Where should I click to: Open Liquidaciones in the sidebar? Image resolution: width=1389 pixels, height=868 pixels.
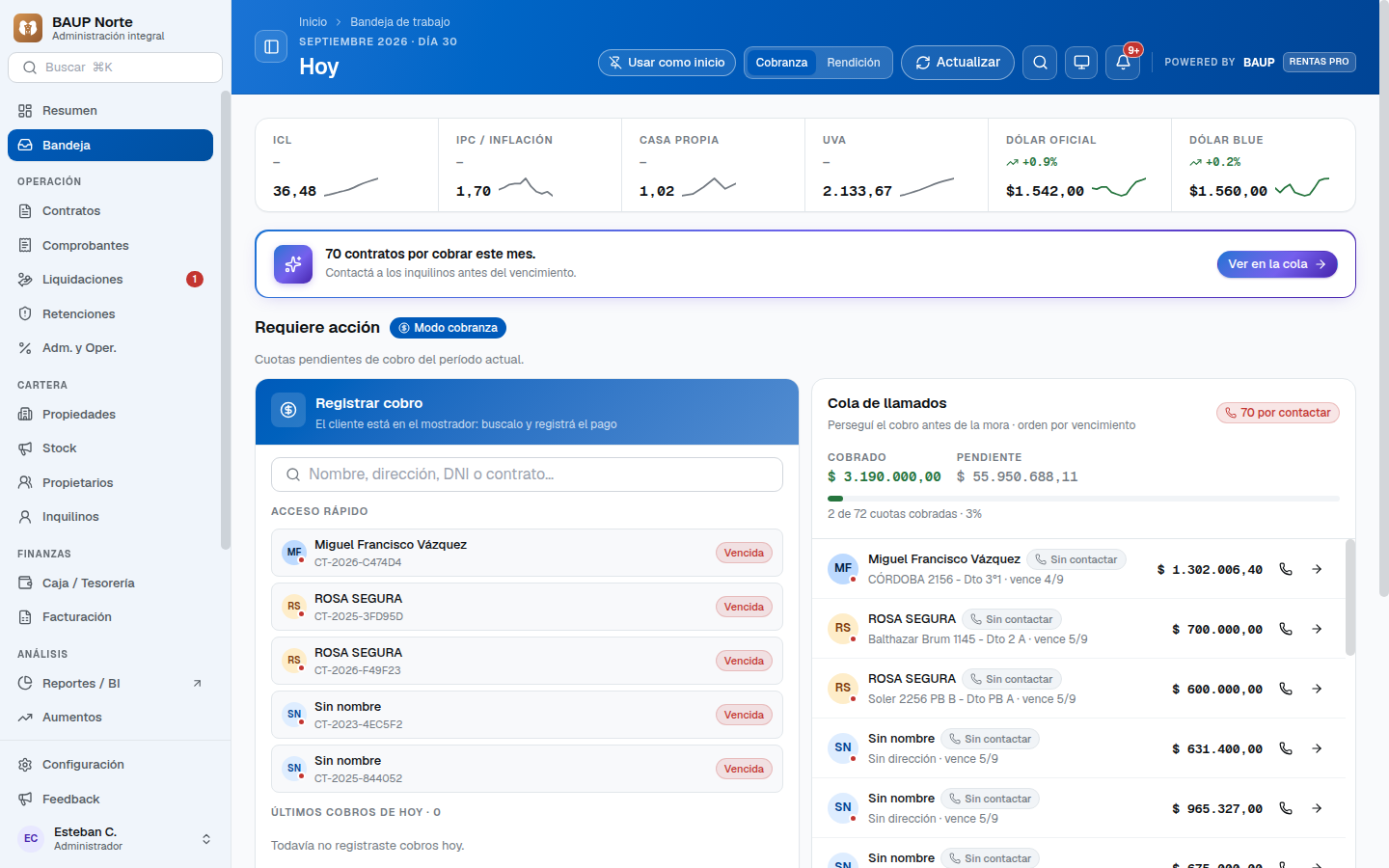[x=110, y=280]
